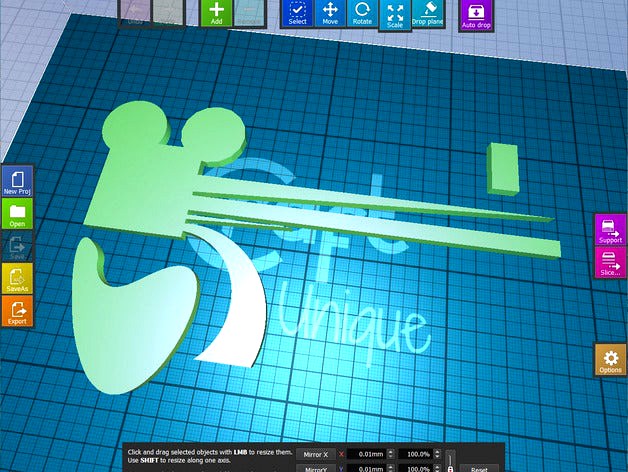Click the greyed-out Redo button beside Undo
Screen dimensions: 628x472
168,13
